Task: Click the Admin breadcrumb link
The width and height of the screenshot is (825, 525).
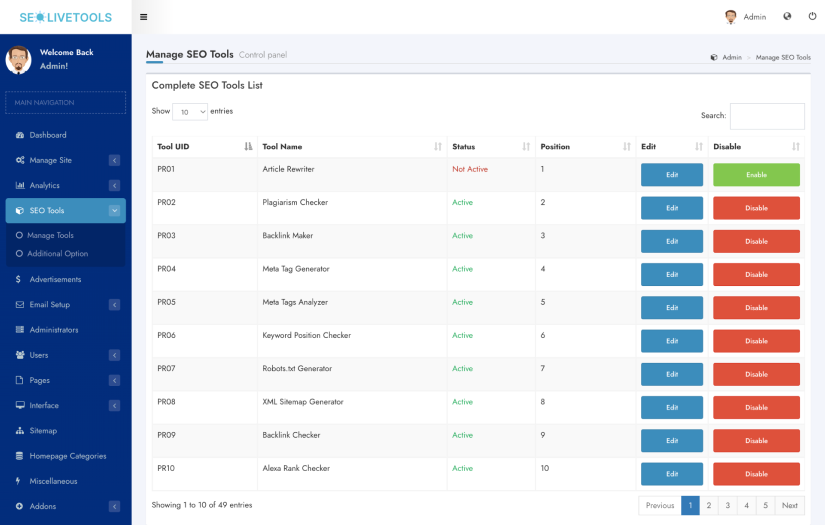Action: tap(731, 57)
